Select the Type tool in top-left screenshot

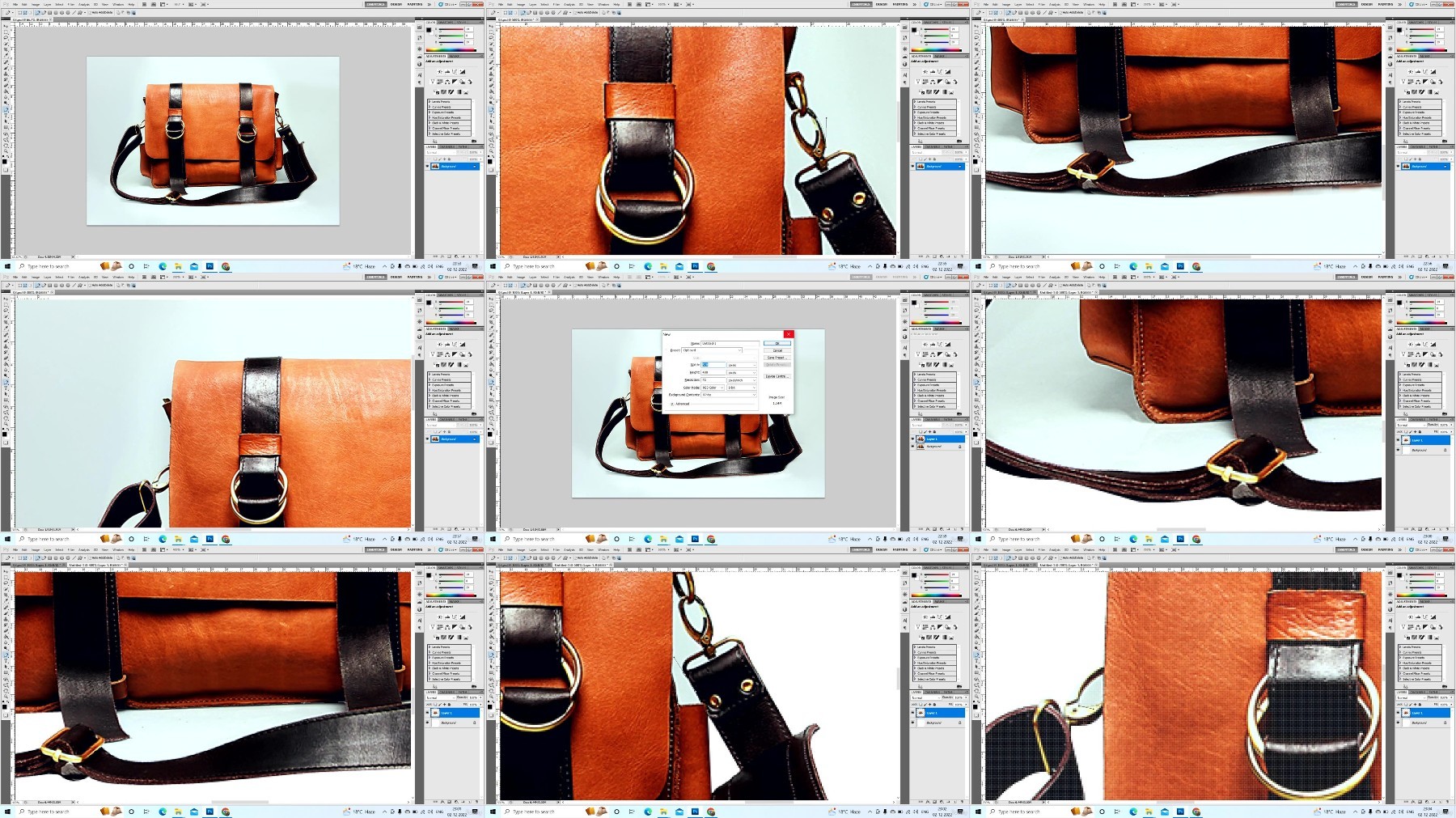[6, 115]
